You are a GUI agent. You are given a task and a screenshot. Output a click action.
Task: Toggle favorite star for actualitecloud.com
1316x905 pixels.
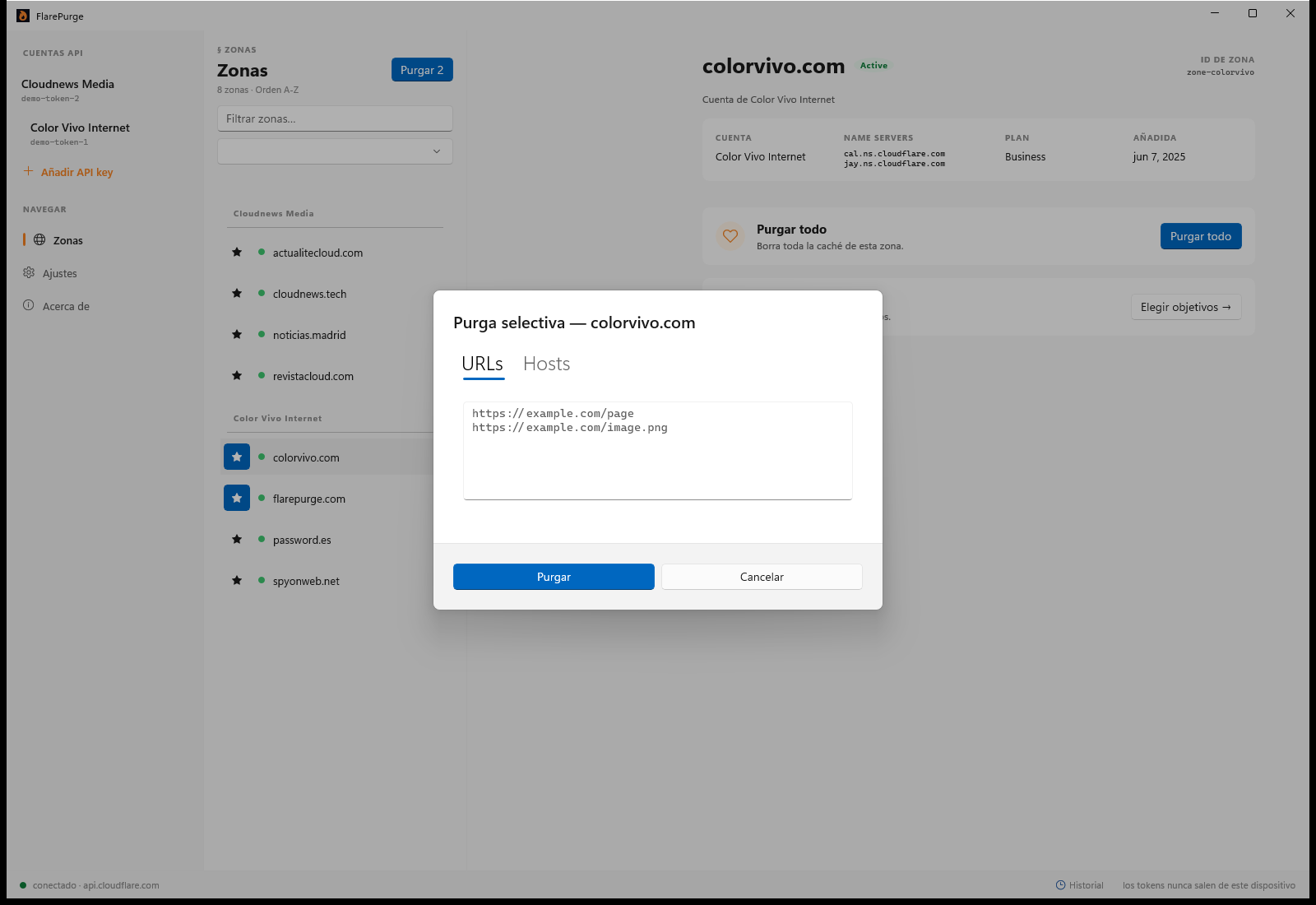[237, 253]
